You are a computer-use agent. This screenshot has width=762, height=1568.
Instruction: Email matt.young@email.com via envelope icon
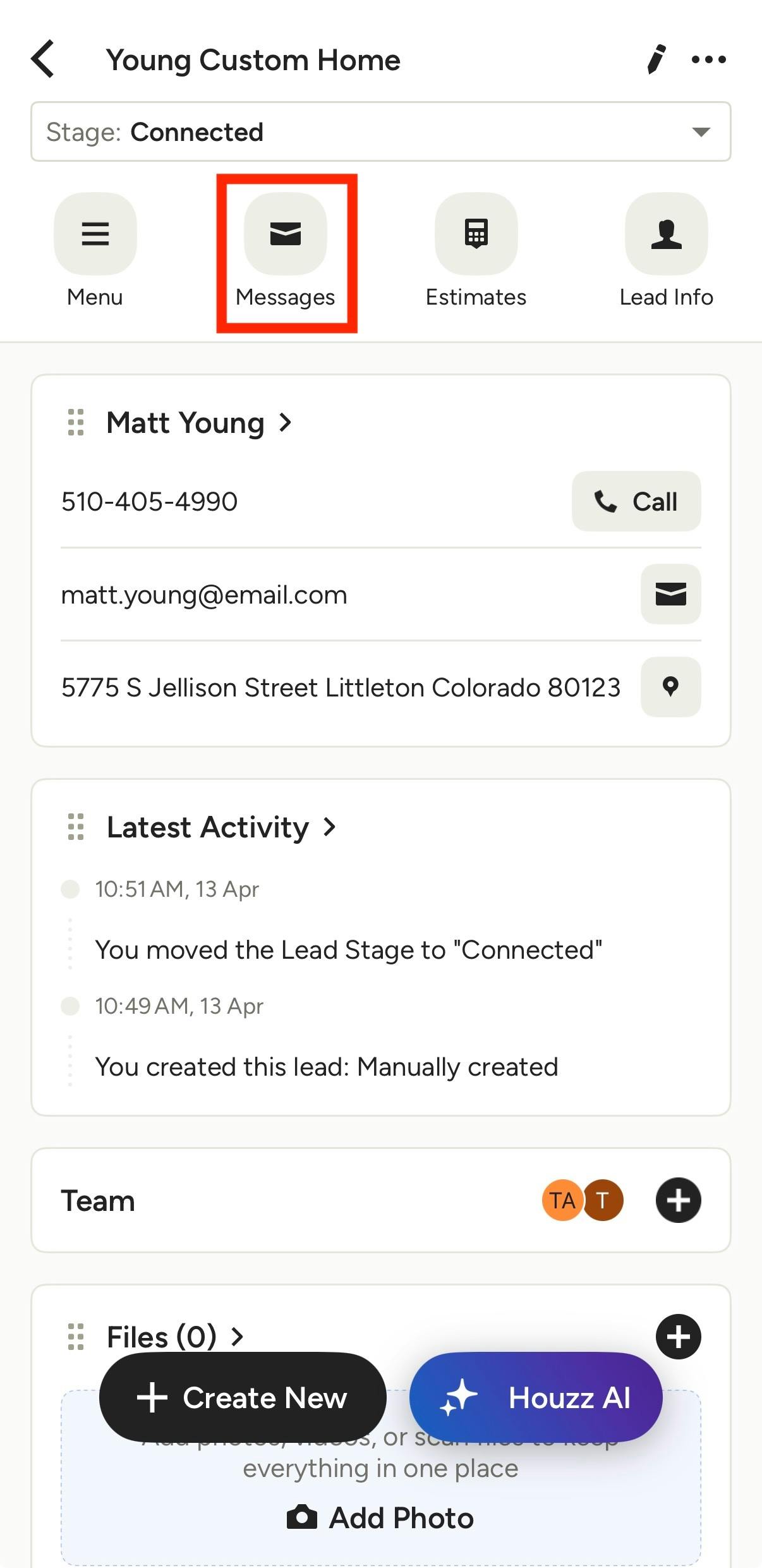pos(671,594)
